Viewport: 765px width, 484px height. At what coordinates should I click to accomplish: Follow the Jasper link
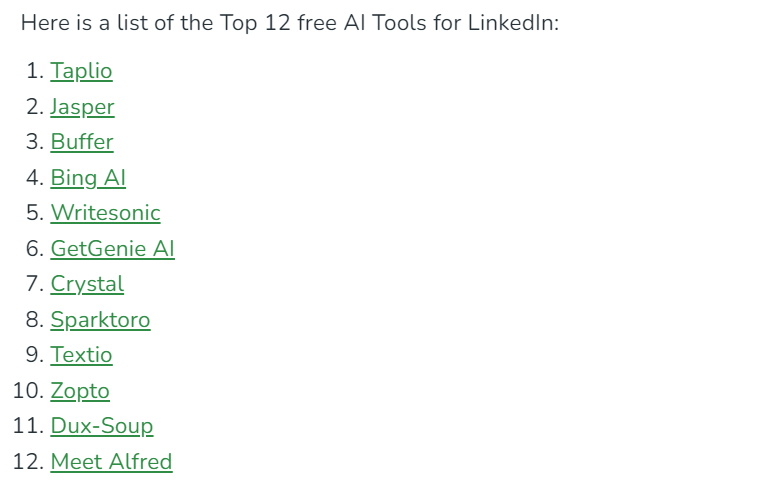click(82, 107)
